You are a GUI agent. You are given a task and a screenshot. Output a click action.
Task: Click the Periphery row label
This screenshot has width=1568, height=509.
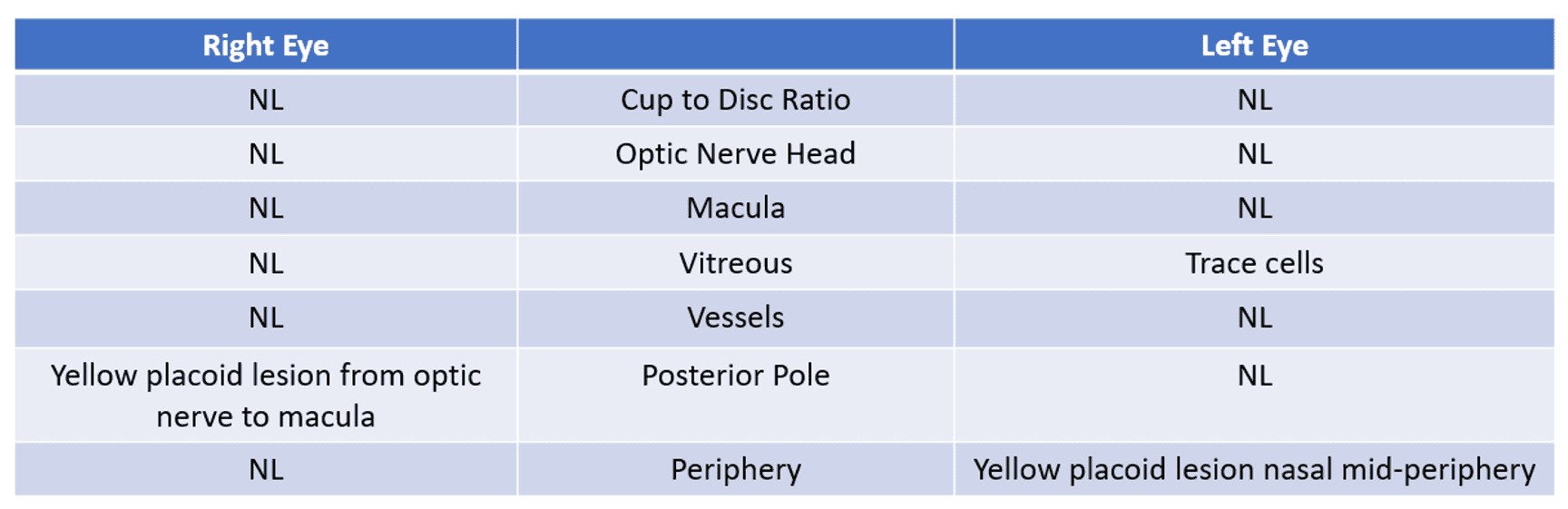(x=735, y=469)
